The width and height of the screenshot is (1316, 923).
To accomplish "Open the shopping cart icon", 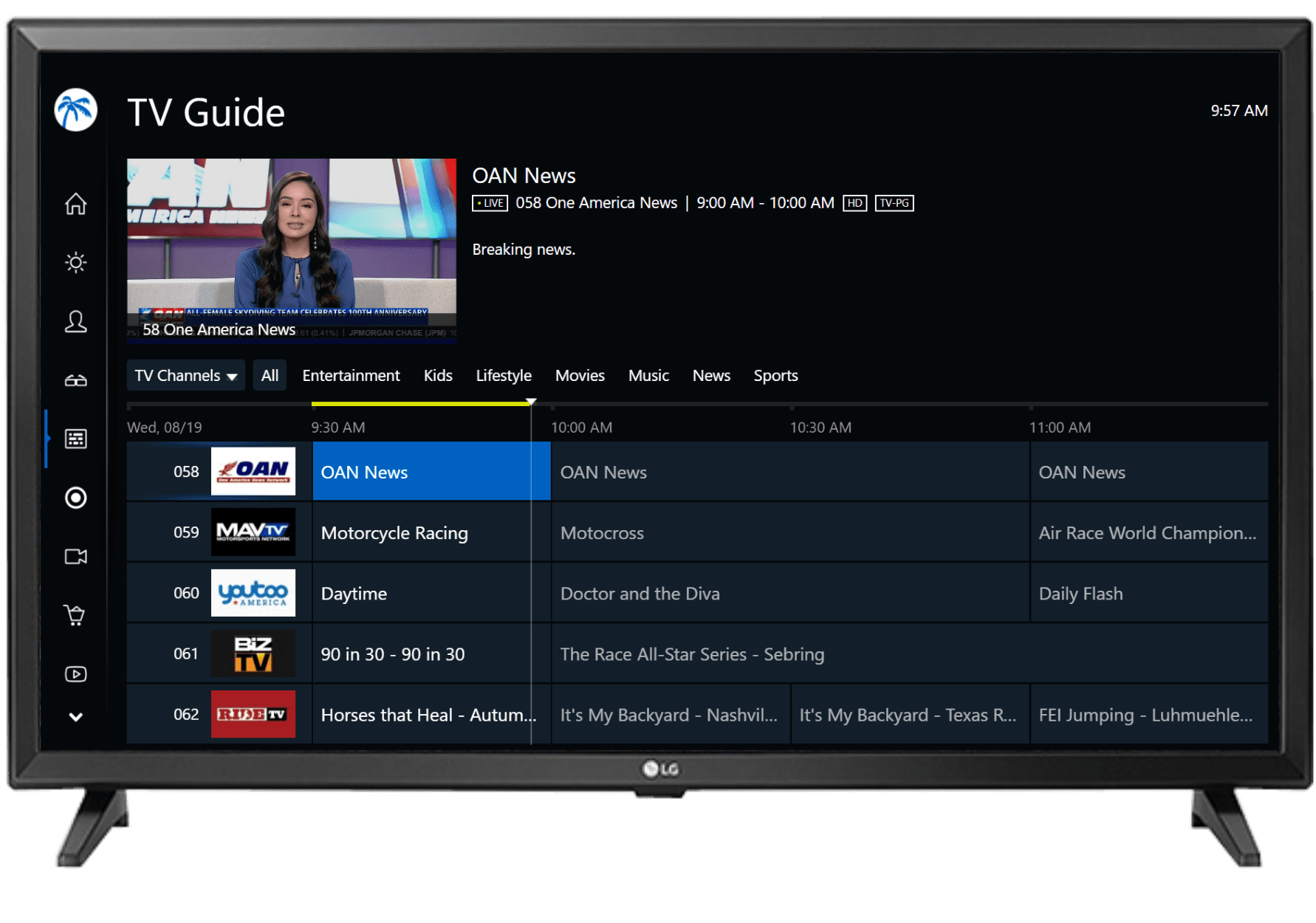I will point(75,615).
